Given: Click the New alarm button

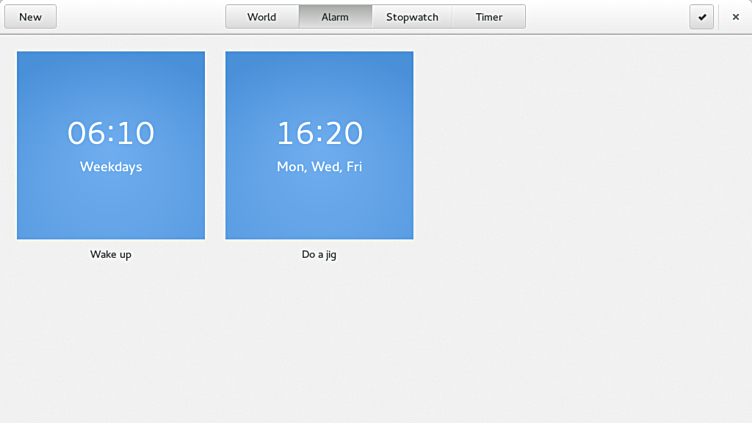Looking at the screenshot, I should [31, 17].
